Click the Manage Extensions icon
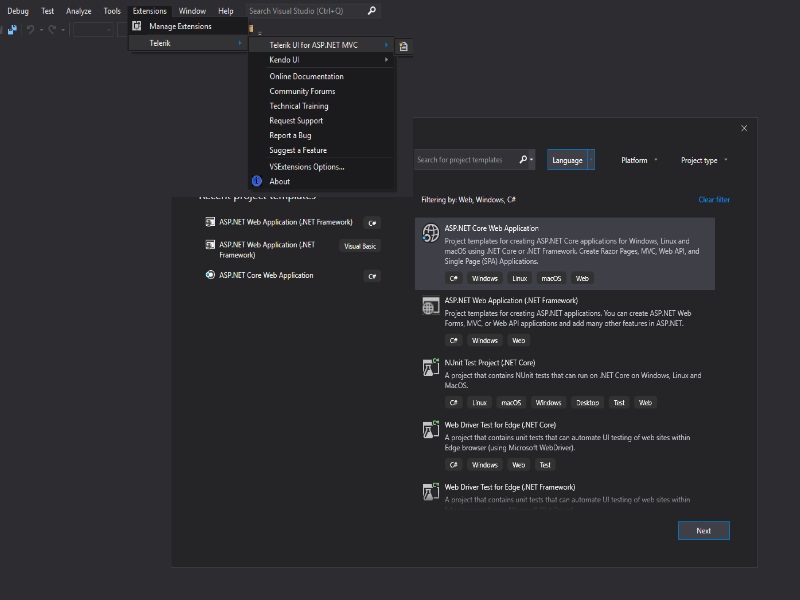 coord(137,26)
